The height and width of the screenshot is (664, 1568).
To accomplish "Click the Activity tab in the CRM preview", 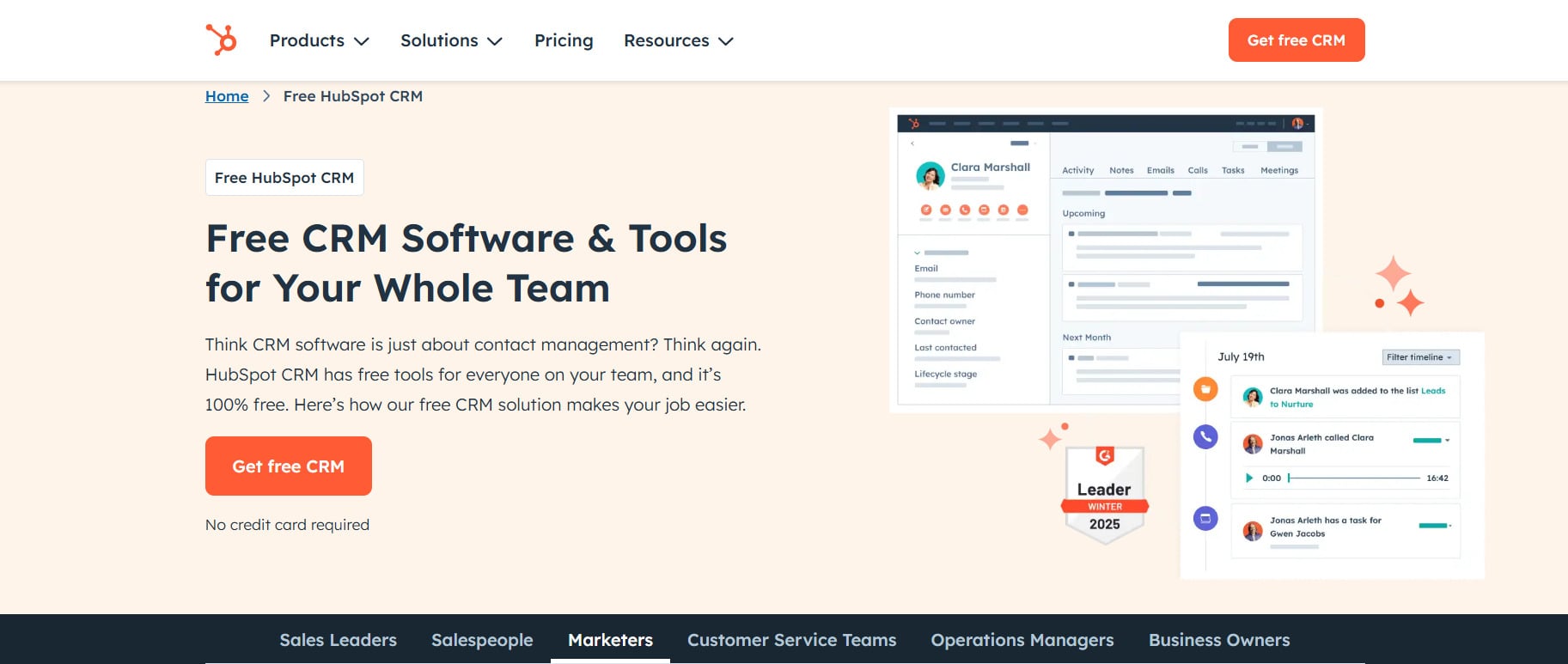I will click(x=1078, y=170).
